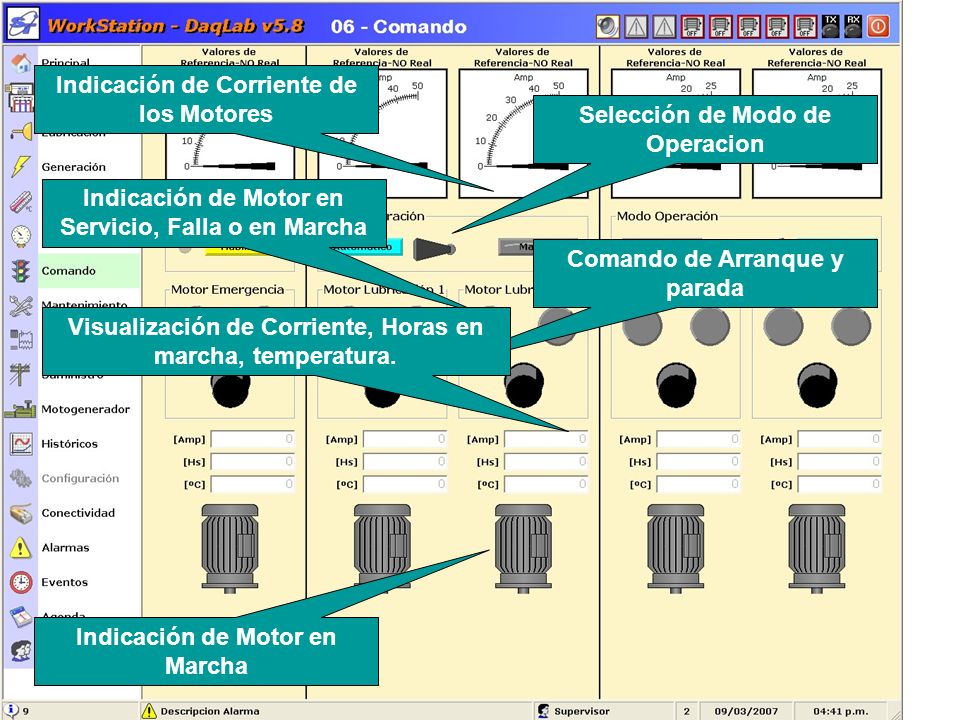Mute alarm sound with the speaker icon

(608, 26)
